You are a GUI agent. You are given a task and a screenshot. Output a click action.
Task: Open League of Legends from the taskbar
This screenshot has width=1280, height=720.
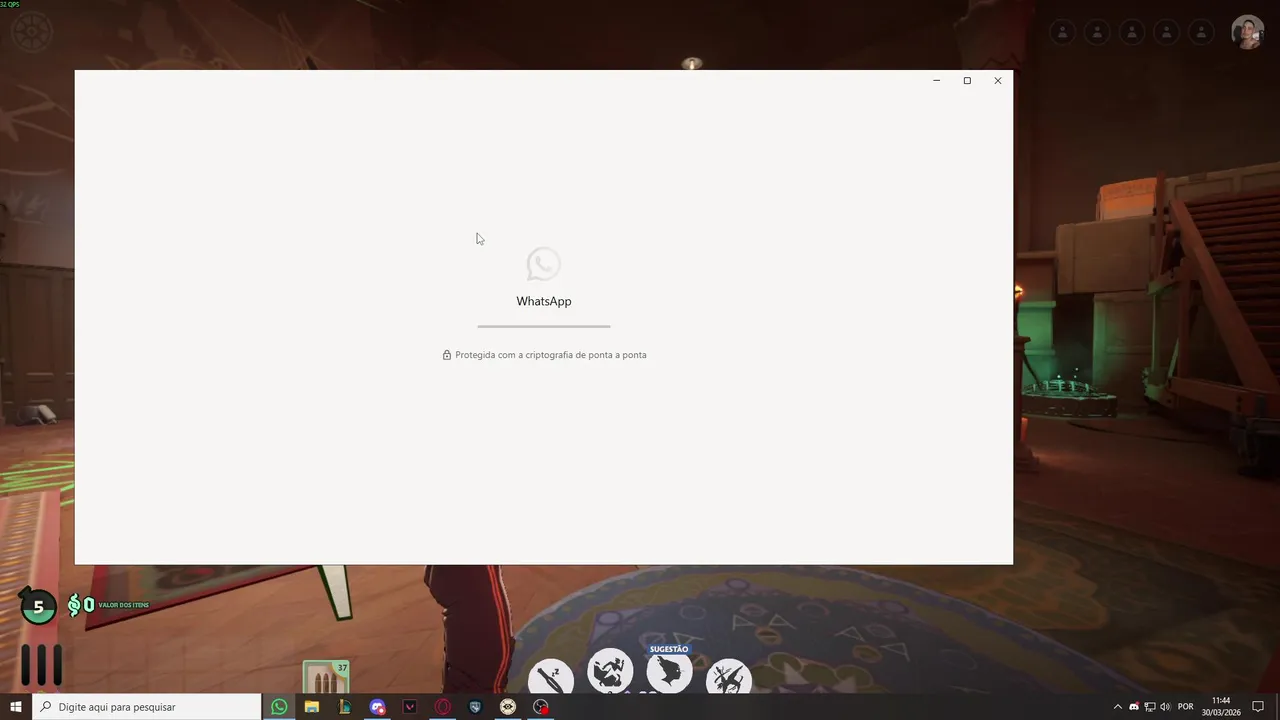pyautogui.click(x=345, y=707)
